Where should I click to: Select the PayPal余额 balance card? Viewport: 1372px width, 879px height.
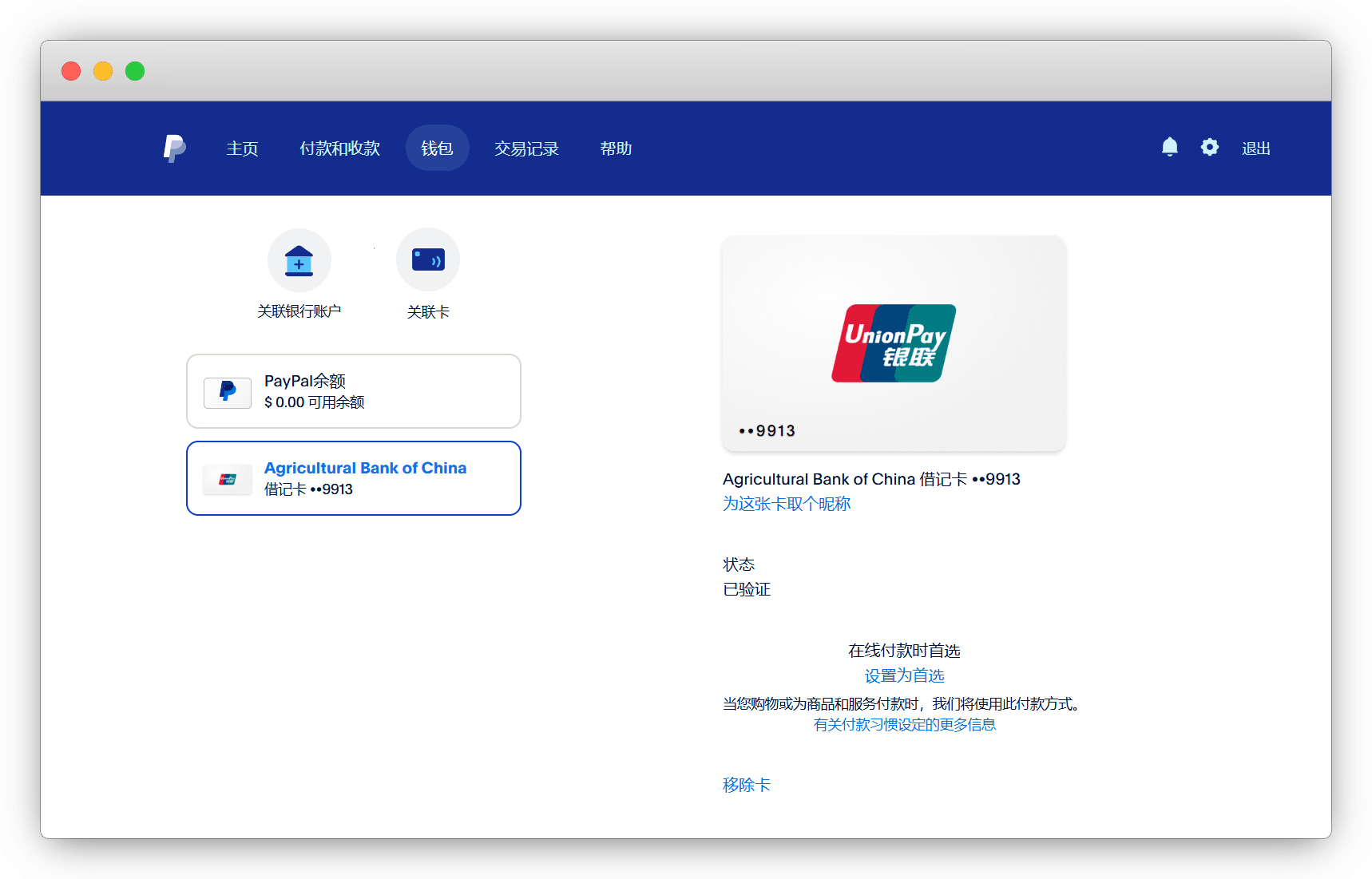tap(353, 391)
